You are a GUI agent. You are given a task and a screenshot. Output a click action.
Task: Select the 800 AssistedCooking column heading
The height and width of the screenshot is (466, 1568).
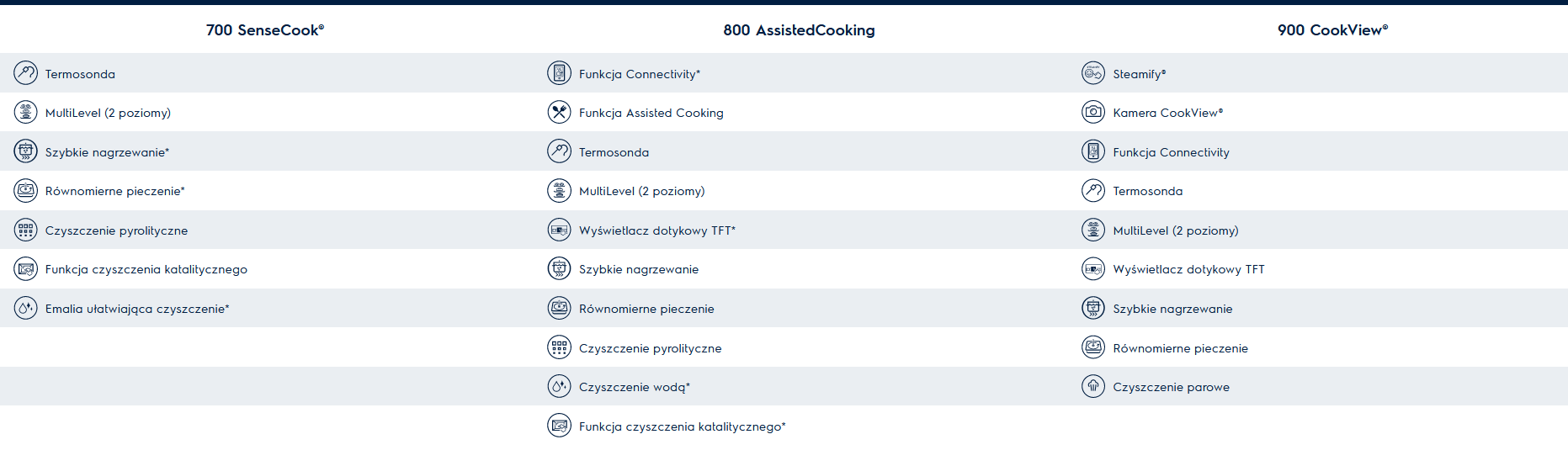799,30
